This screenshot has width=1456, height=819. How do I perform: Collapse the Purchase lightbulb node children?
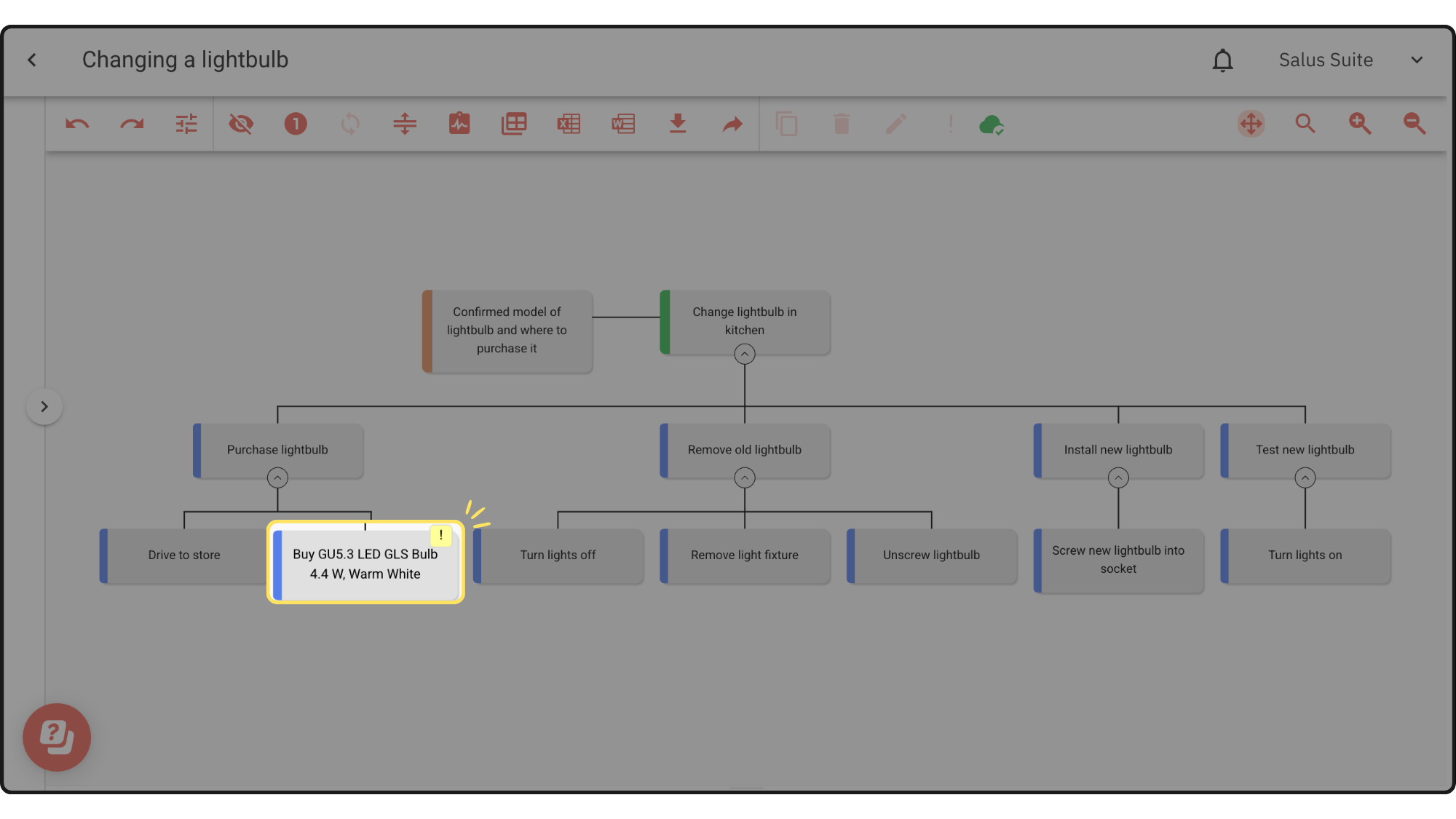[x=277, y=478]
